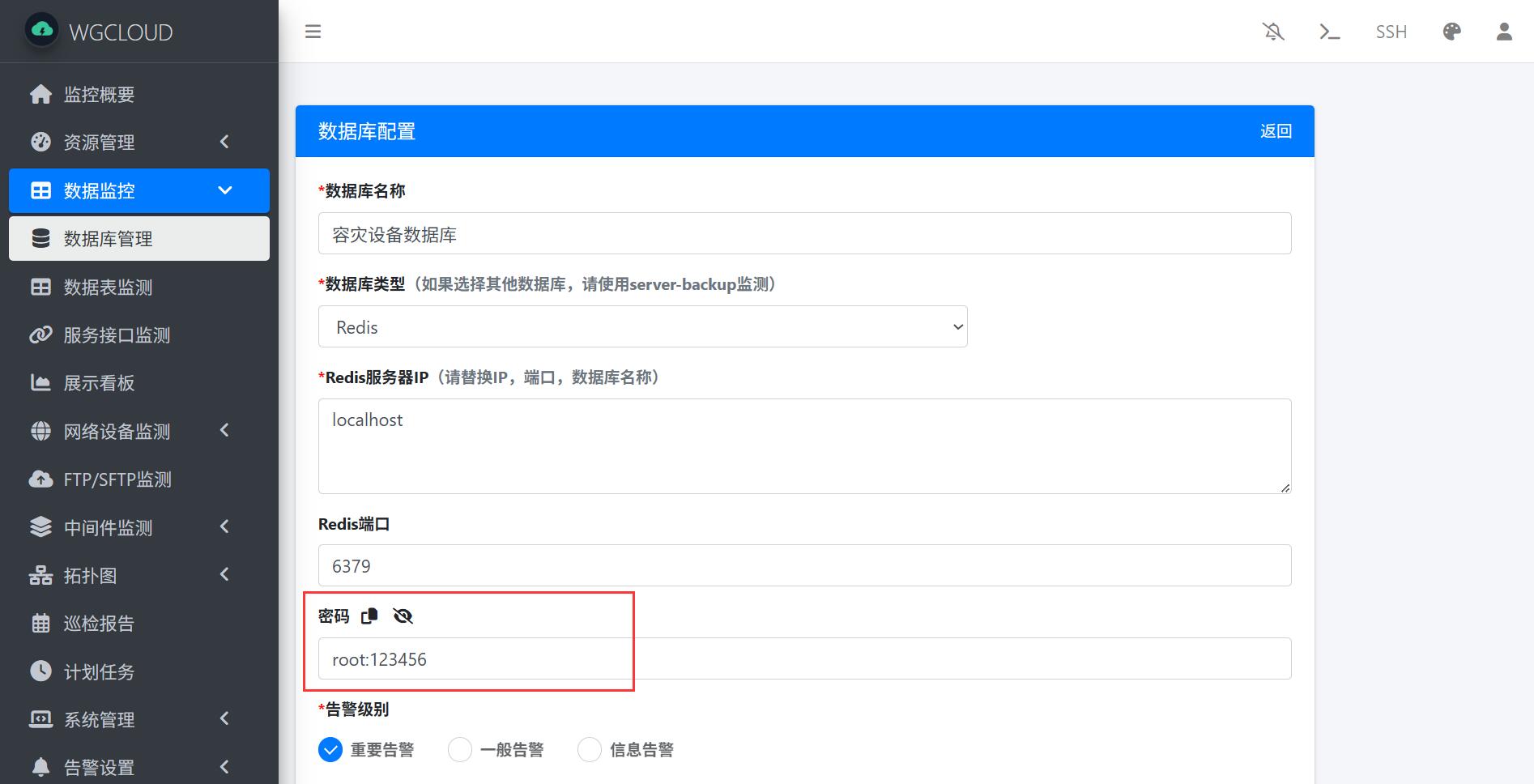Screen dimensions: 1534x784
Task: Open the command terminal icon
Action: [x=1329, y=32]
